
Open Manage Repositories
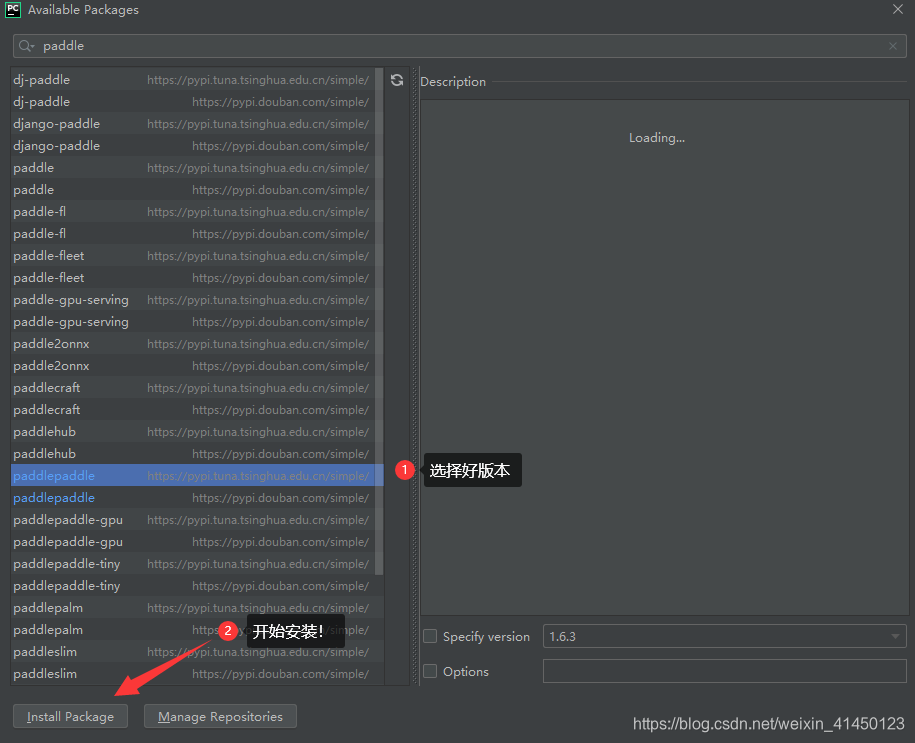[x=220, y=716]
